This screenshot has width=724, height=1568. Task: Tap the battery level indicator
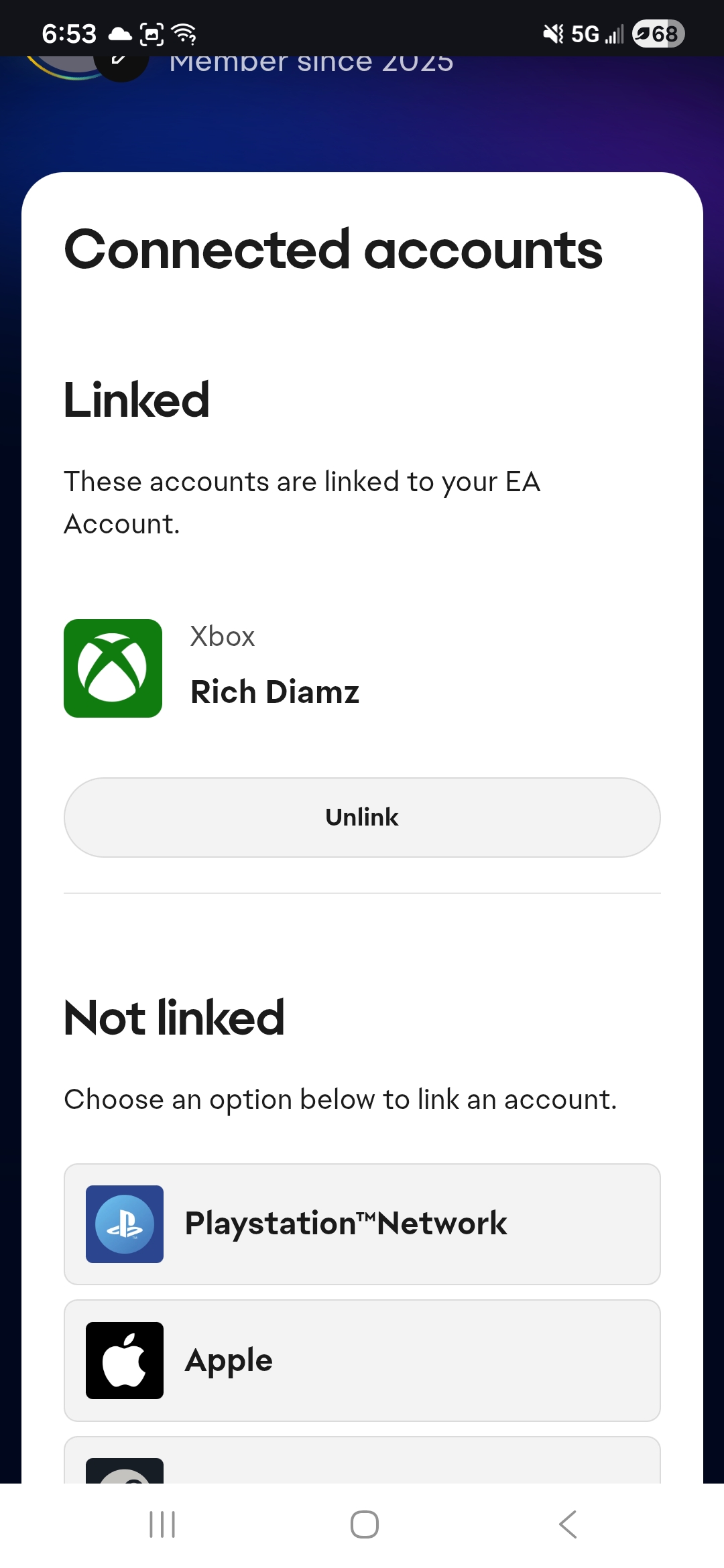click(658, 34)
